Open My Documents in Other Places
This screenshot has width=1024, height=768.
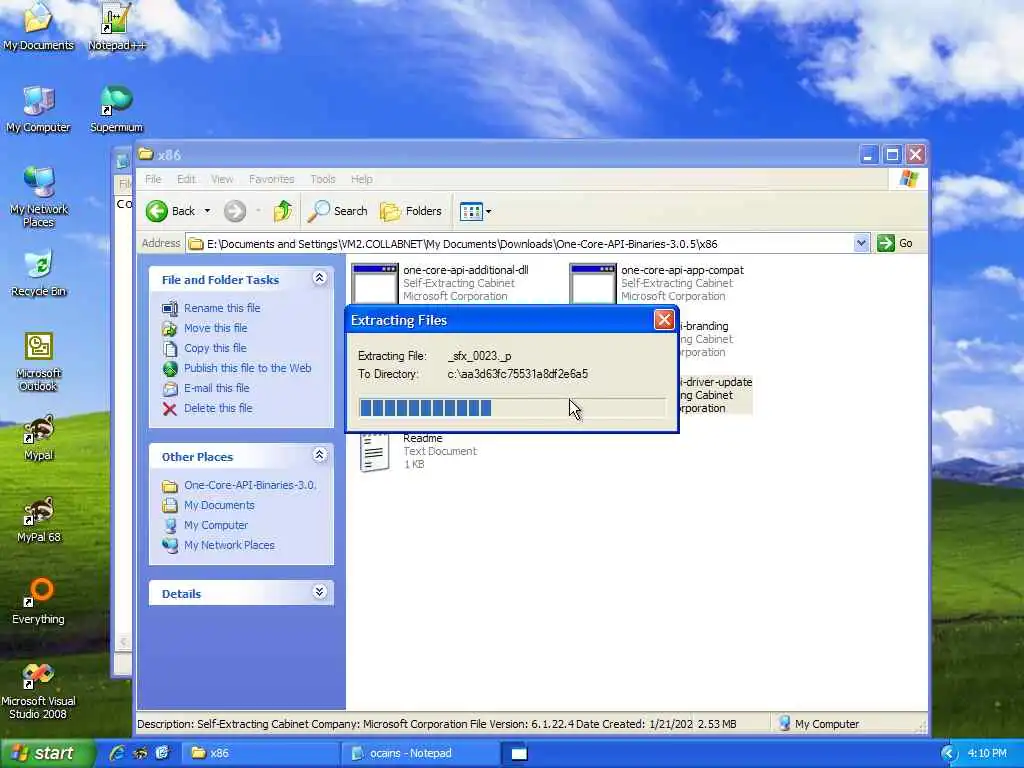point(219,505)
